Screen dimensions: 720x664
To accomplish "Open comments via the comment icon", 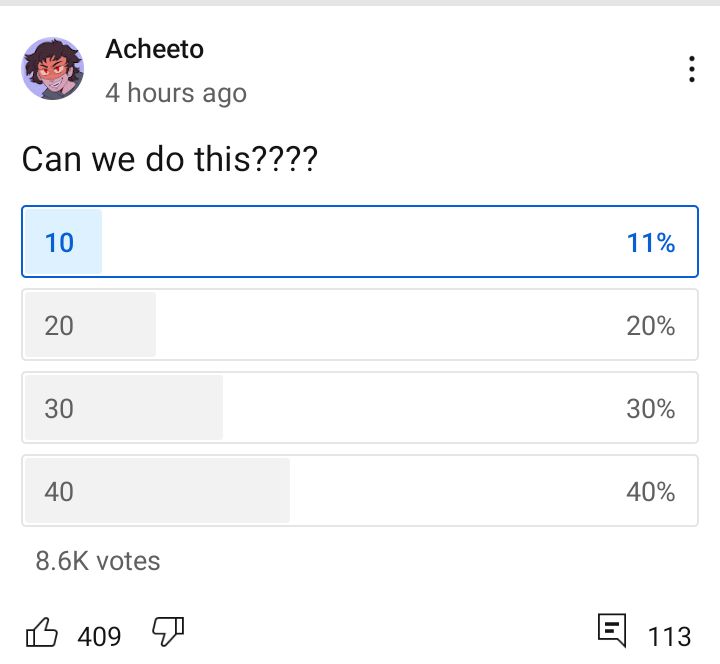I will point(612,630).
